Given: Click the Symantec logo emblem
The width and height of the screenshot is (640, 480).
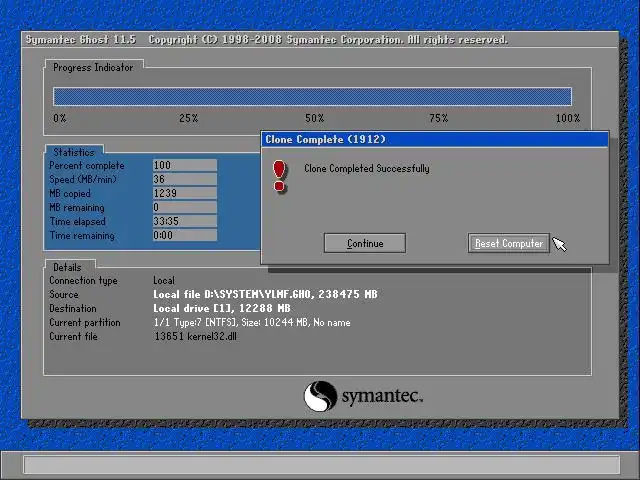Looking at the screenshot, I should 320,396.
